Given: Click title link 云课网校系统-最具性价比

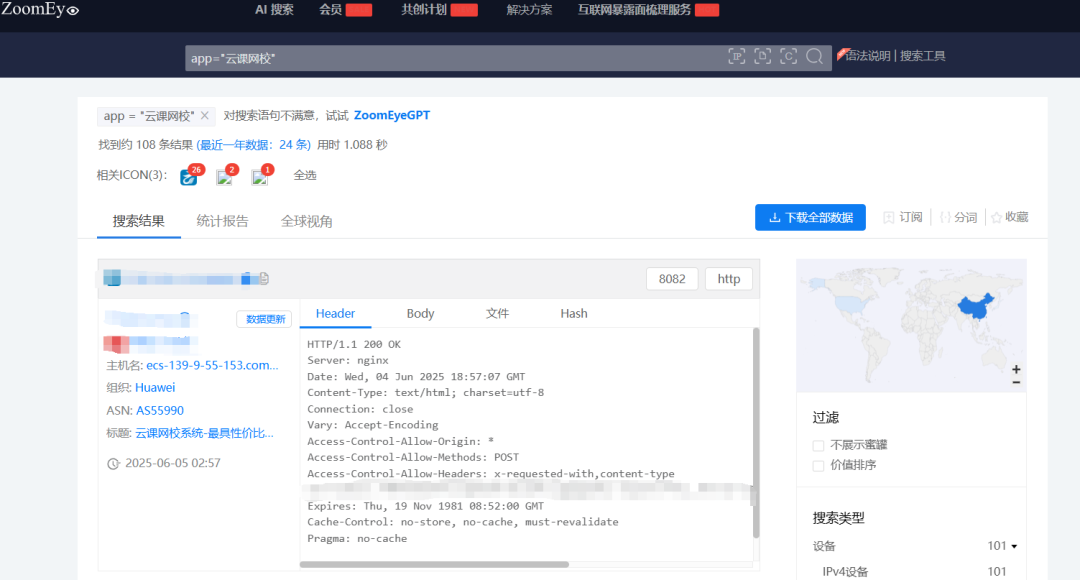Looking at the screenshot, I should click(204, 433).
